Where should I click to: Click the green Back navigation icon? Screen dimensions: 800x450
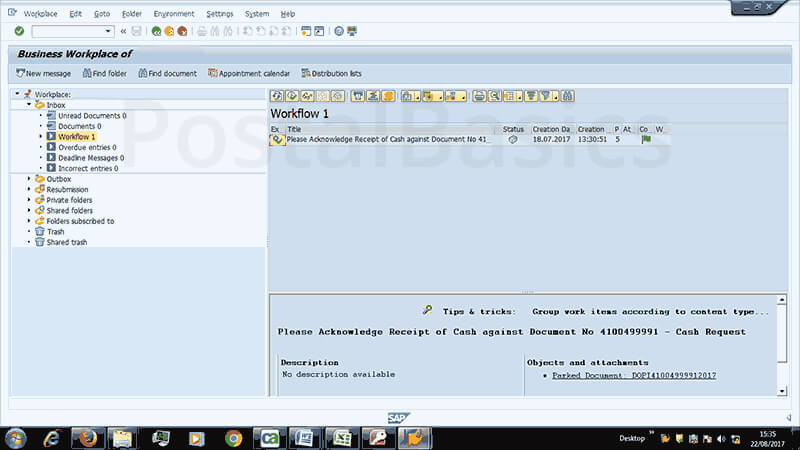(156, 31)
